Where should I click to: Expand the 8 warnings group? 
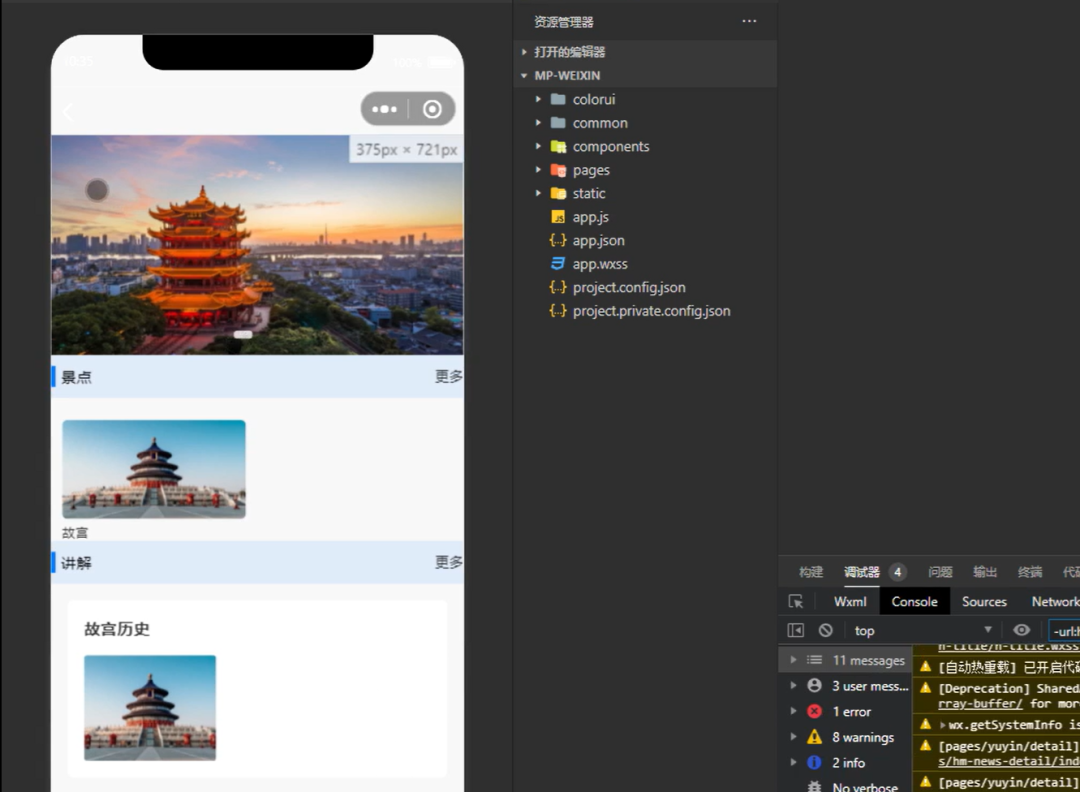[793, 737]
